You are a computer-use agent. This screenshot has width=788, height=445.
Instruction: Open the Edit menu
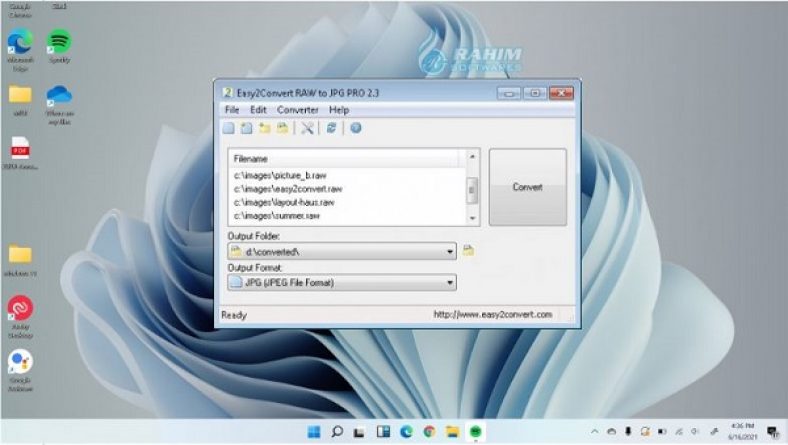point(258,110)
